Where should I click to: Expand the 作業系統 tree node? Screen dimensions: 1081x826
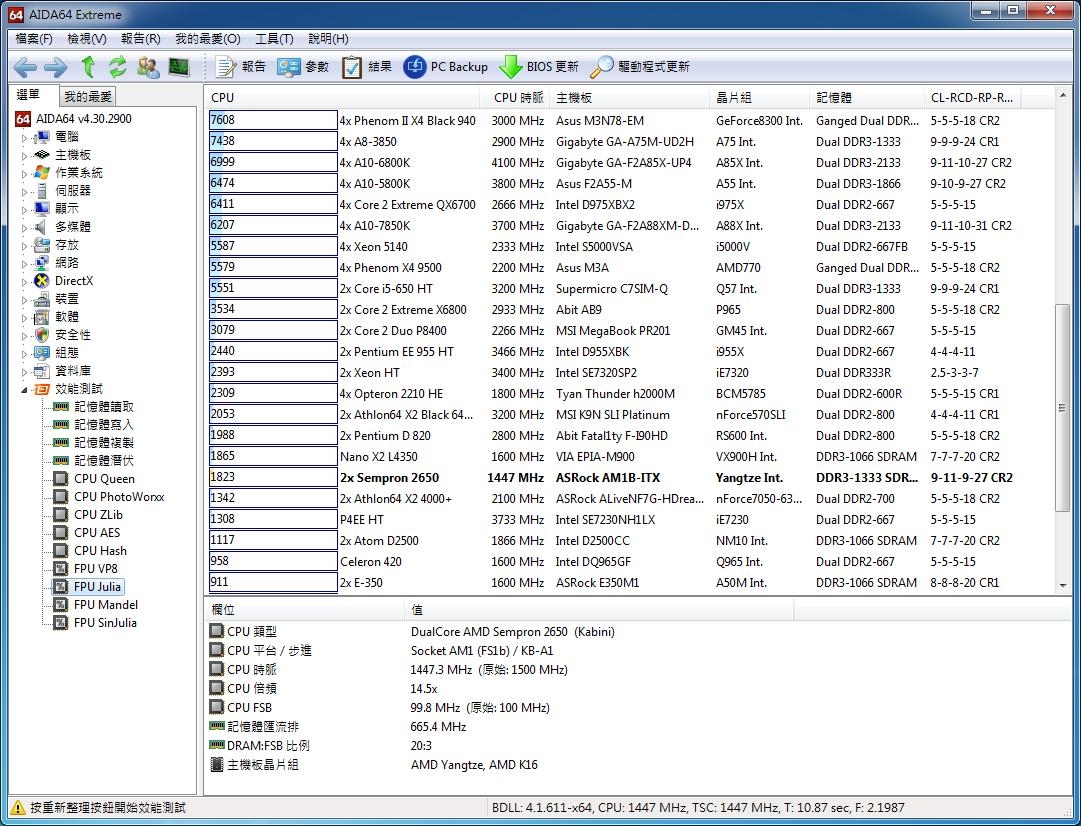pos(24,174)
